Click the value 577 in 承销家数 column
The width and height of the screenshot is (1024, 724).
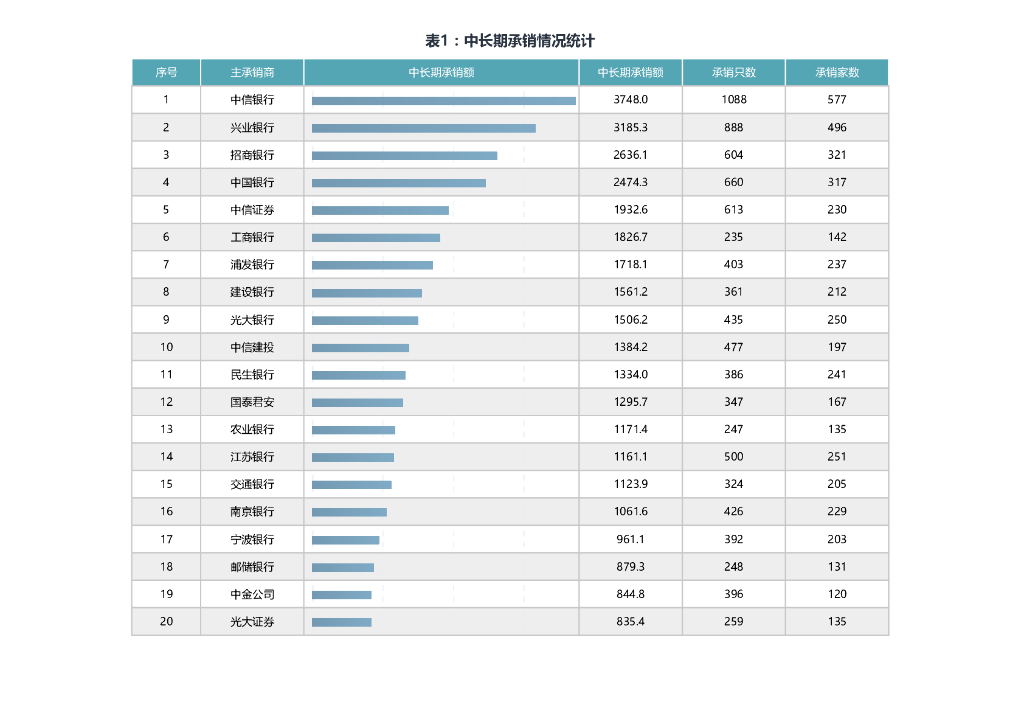837,99
